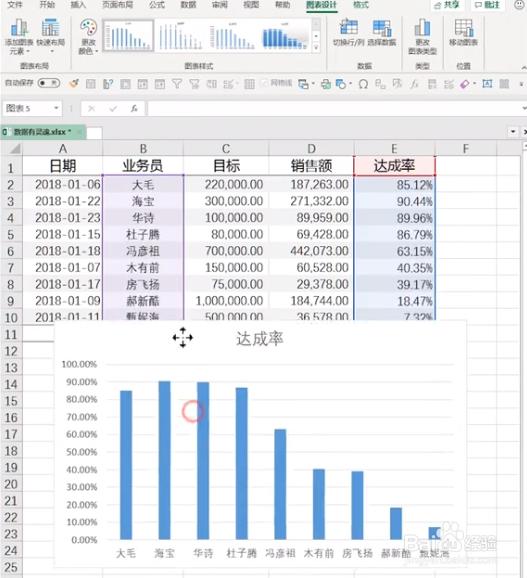527x578 pixels.
Task: Apply the fourth dark-blue chart style
Action: tap(285, 35)
